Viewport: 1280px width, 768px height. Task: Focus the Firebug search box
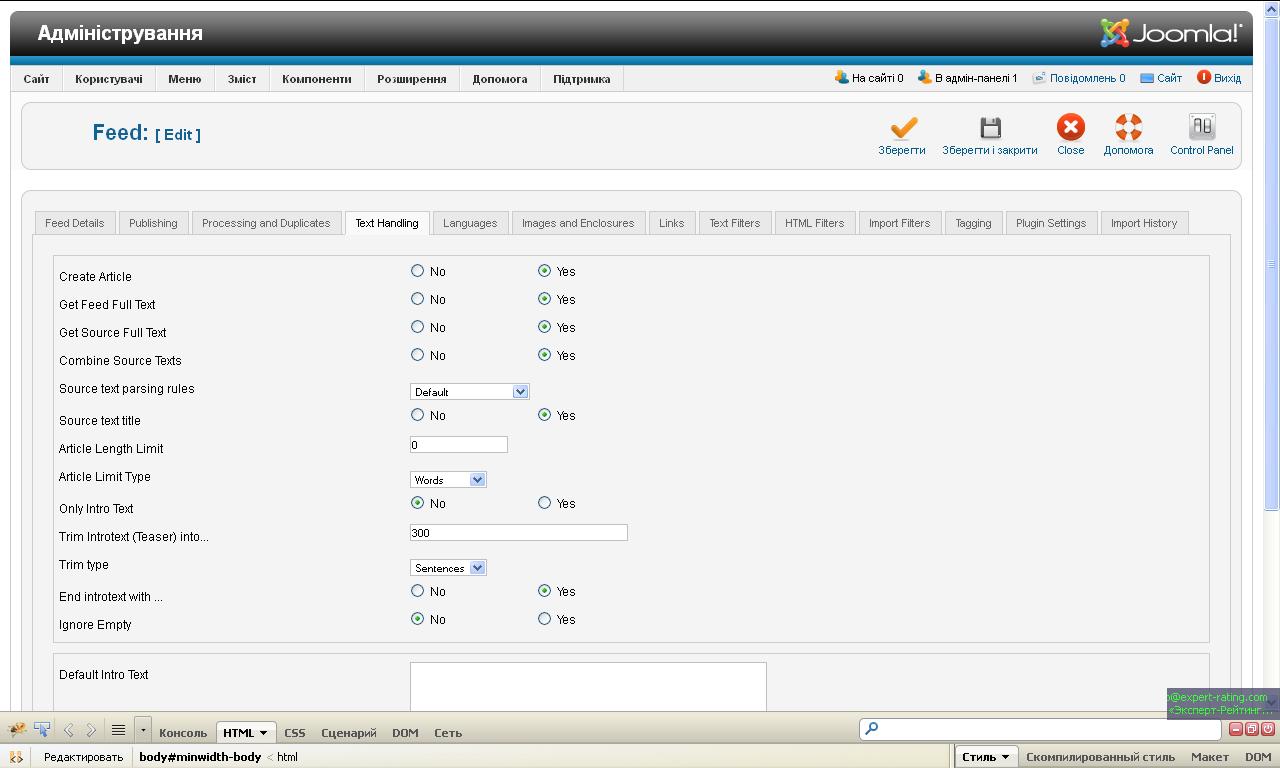coord(1040,729)
